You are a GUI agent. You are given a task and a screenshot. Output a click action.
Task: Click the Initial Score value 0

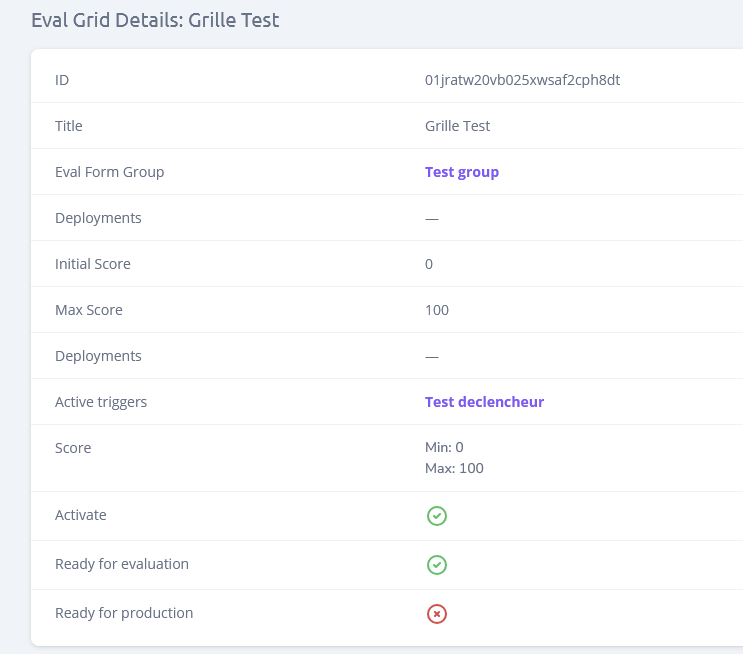[429, 264]
